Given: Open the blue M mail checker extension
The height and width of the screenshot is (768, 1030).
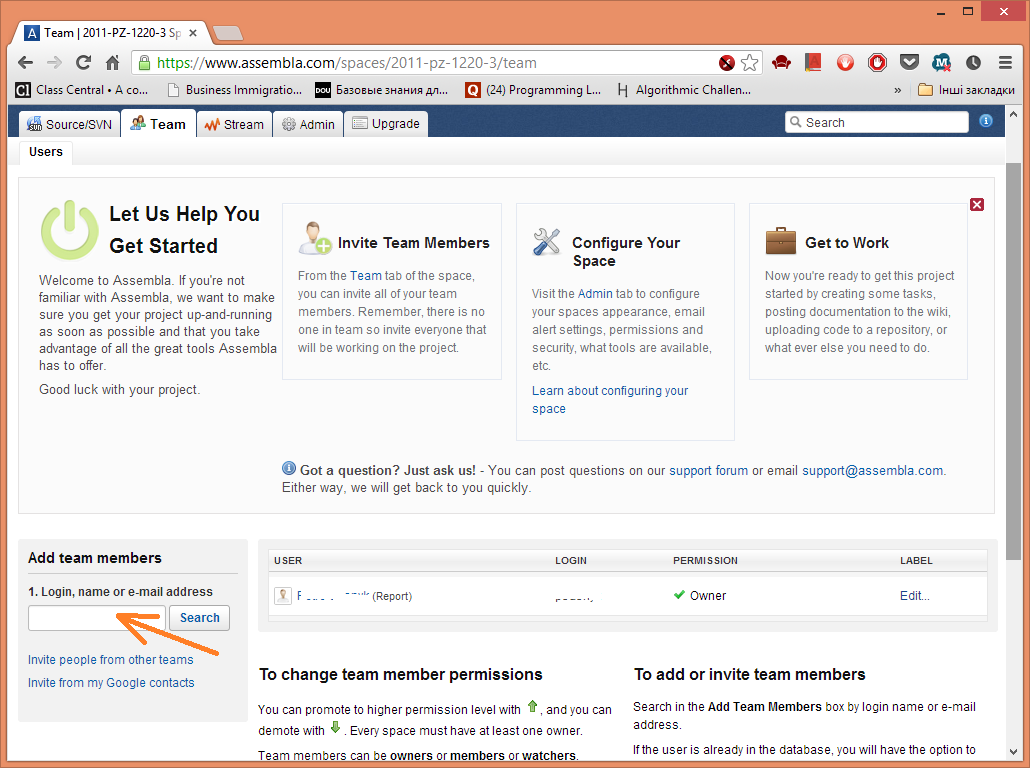Looking at the screenshot, I should [x=941, y=63].
